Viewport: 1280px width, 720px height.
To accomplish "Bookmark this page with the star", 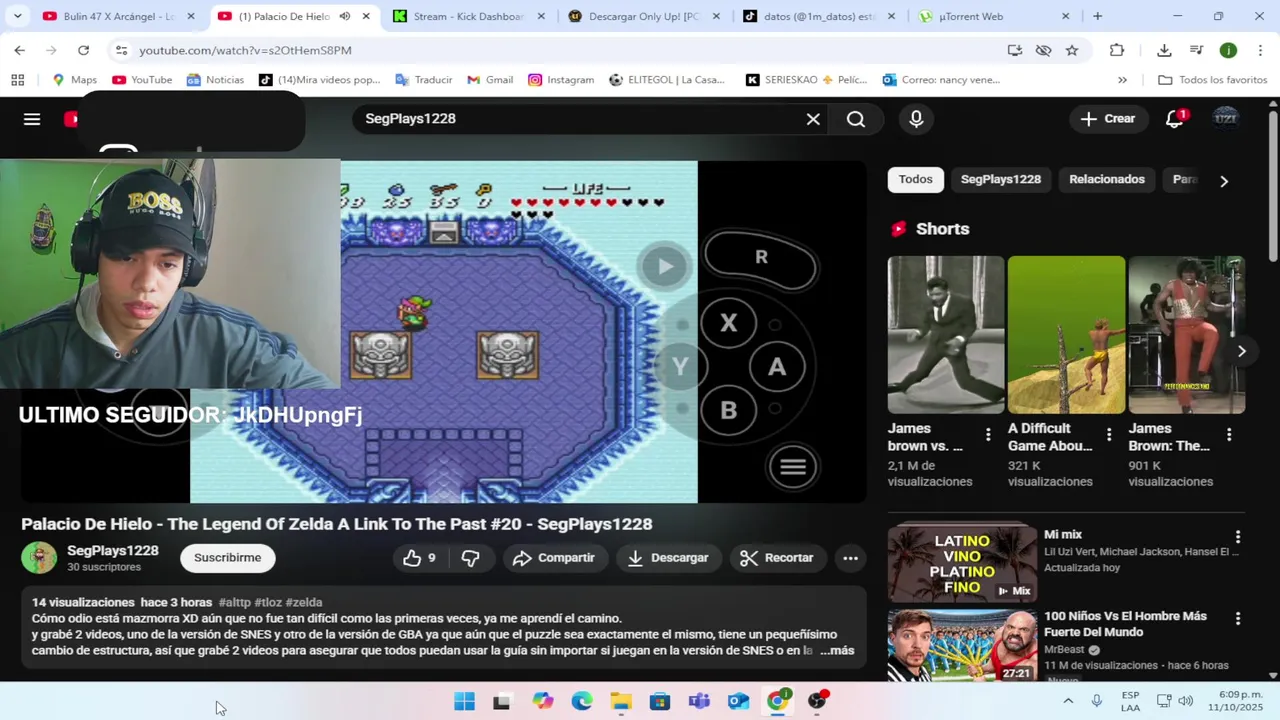I will tap(1072, 50).
